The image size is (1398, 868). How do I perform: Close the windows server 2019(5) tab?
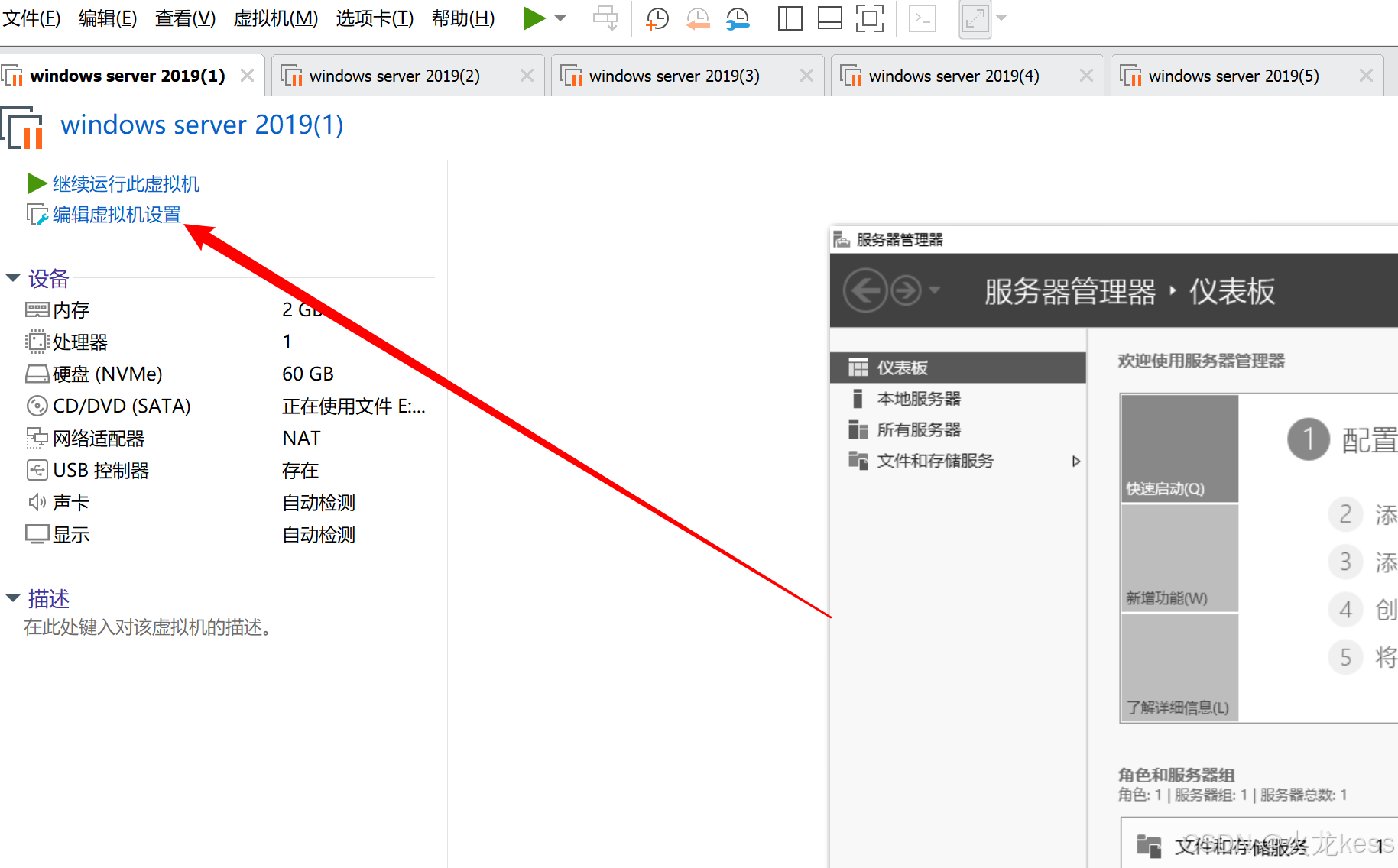1366,76
